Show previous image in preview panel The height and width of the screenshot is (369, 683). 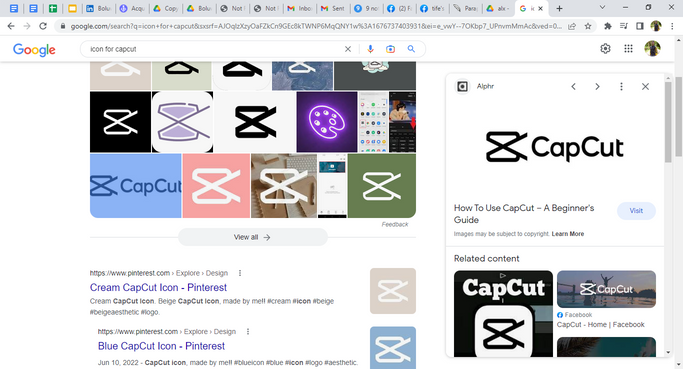click(573, 87)
